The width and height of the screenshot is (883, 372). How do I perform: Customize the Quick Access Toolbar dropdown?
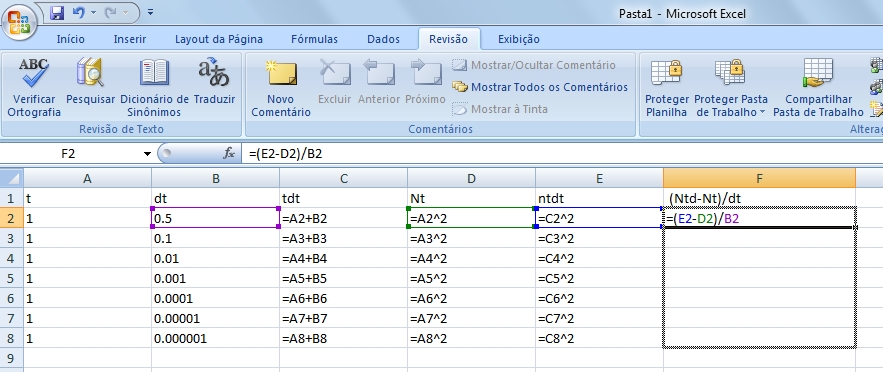click(x=150, y=12)
